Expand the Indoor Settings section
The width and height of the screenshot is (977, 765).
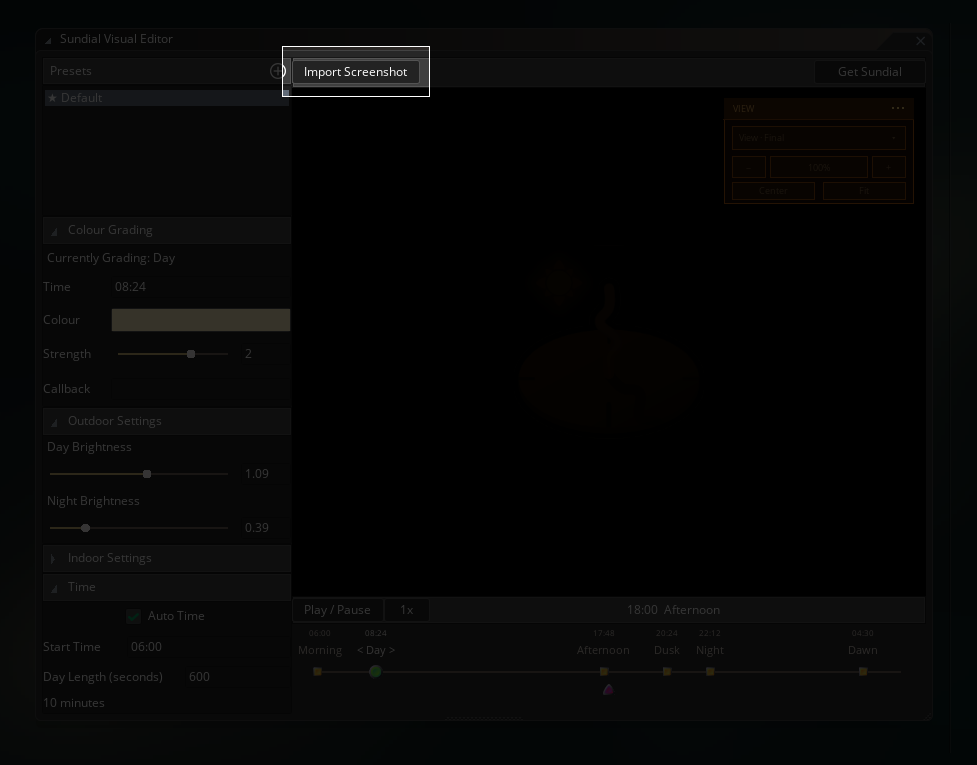(53, 559)
